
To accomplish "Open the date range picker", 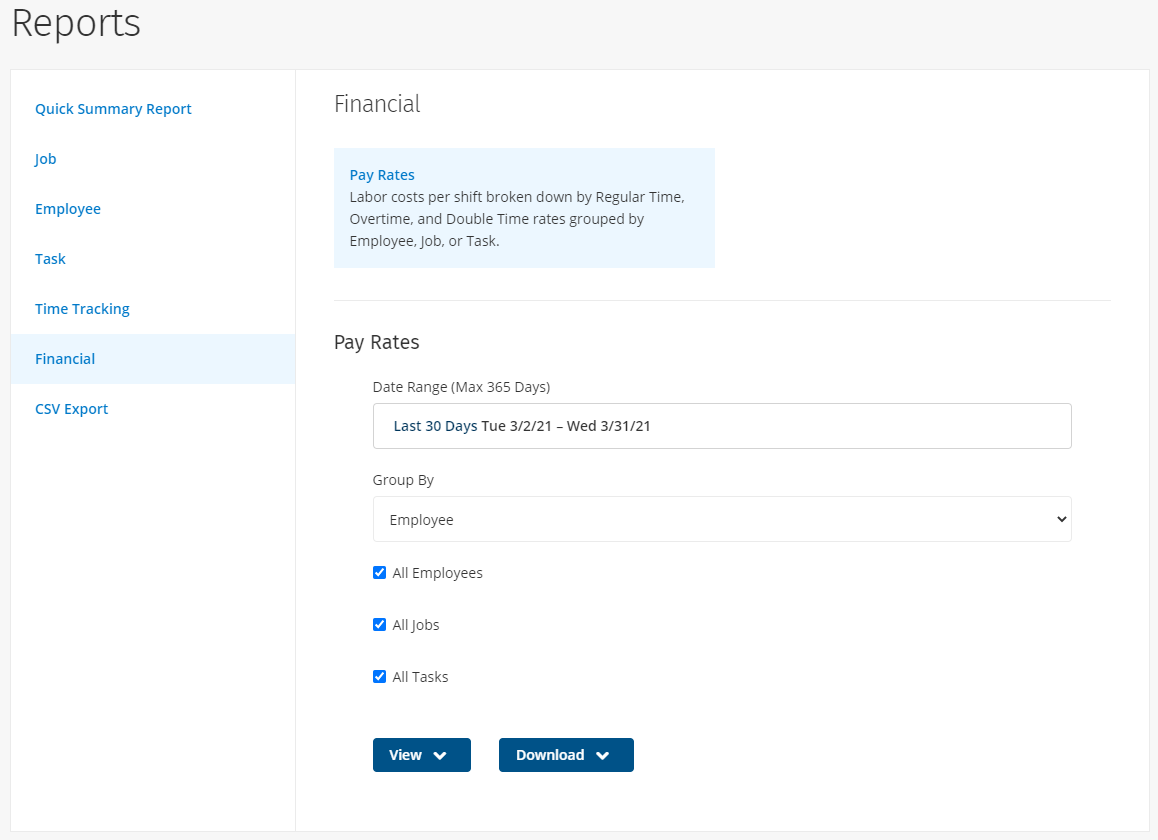I will pyautogui.click(x=722, y=426).
